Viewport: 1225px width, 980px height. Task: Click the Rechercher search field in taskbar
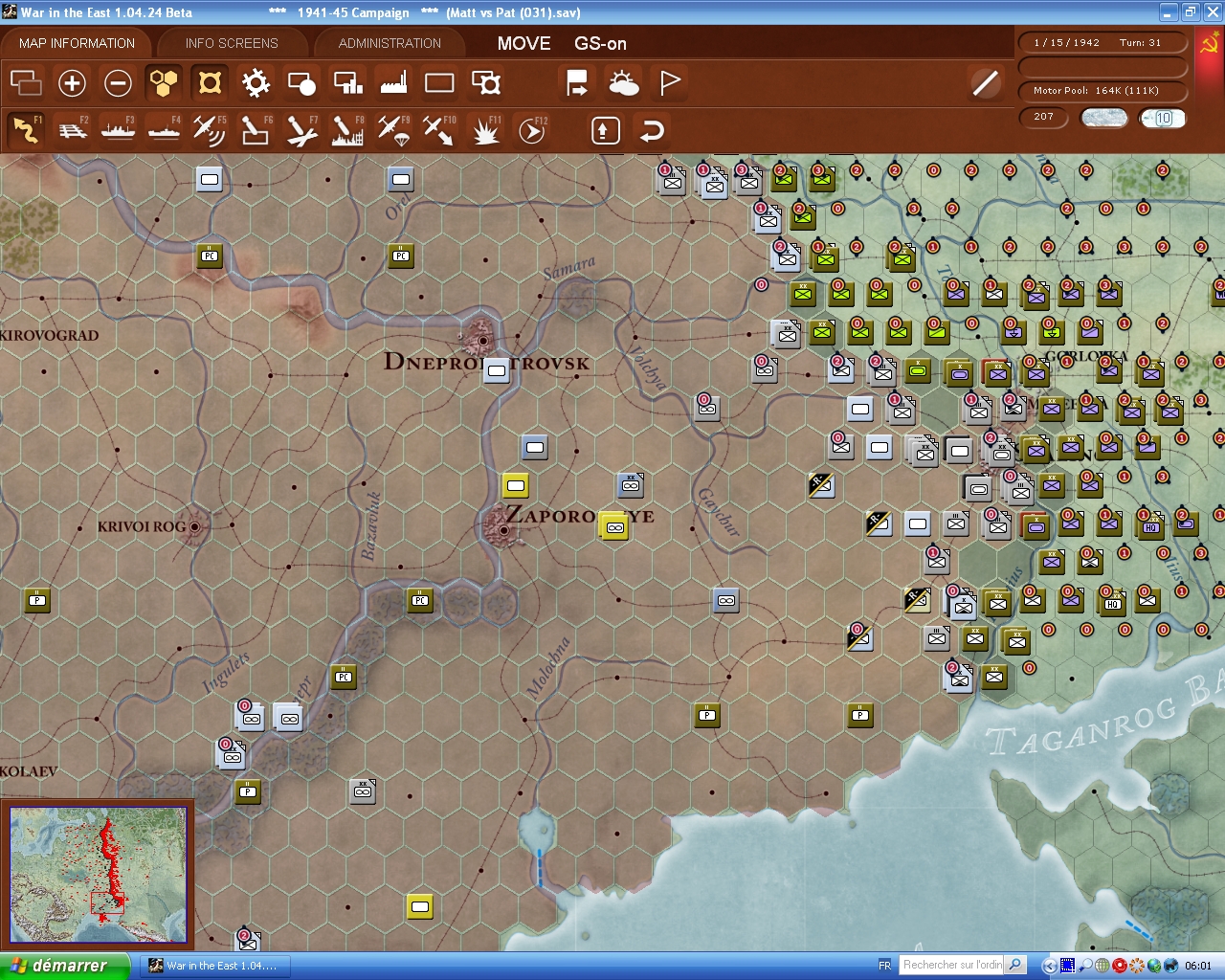pos(953,965)
